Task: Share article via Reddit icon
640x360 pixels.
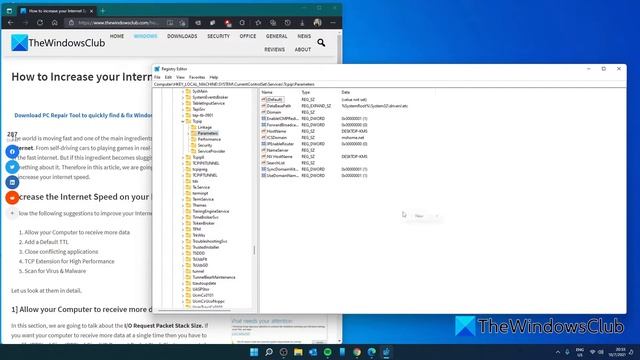Action: (12, 198)
